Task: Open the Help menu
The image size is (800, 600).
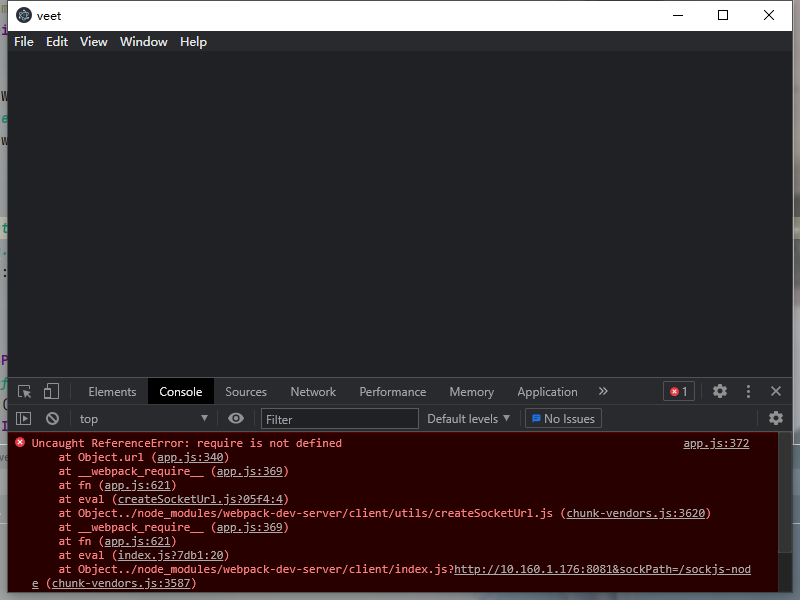Action: click(193, 42)
